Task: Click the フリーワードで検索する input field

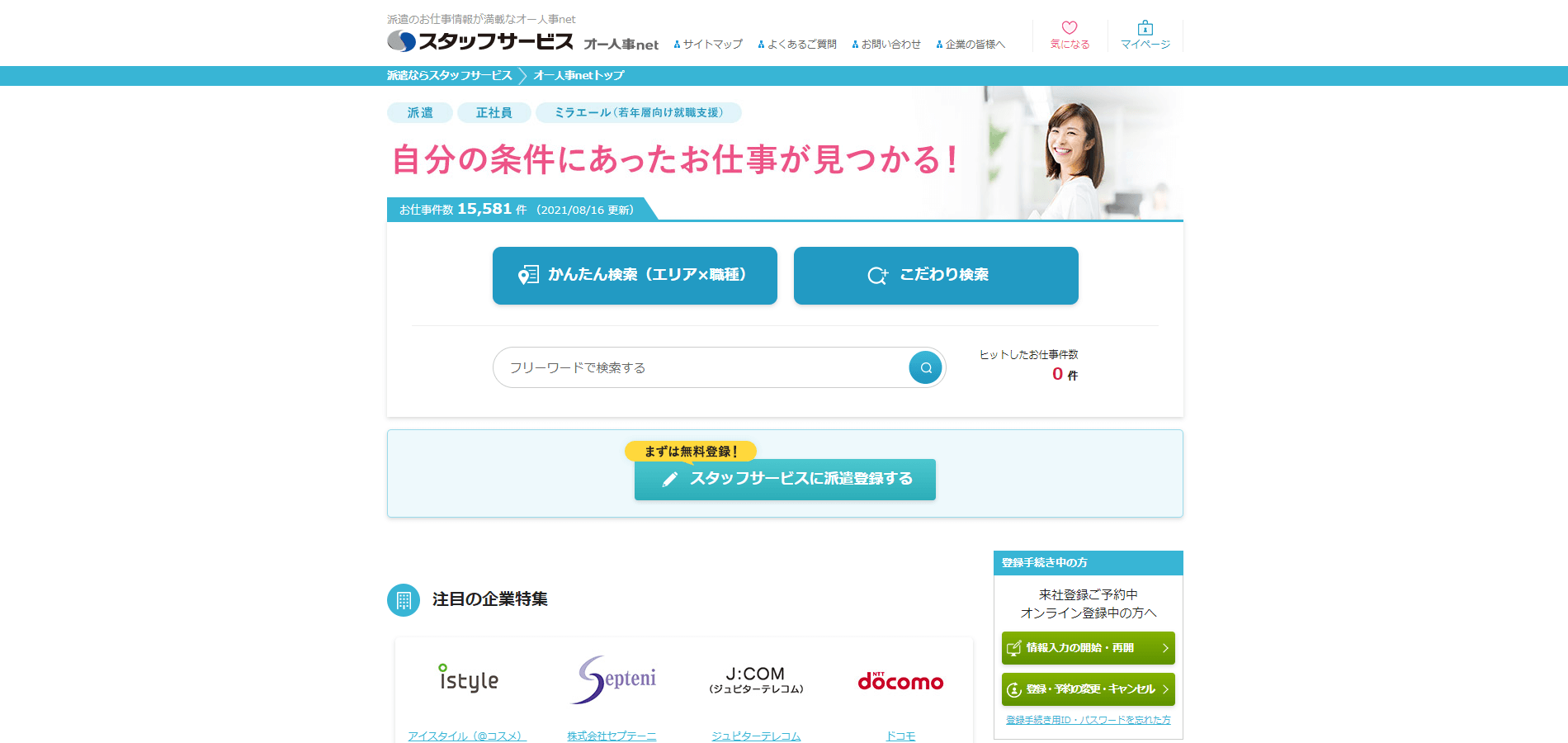Action: (x=701, y=367)
